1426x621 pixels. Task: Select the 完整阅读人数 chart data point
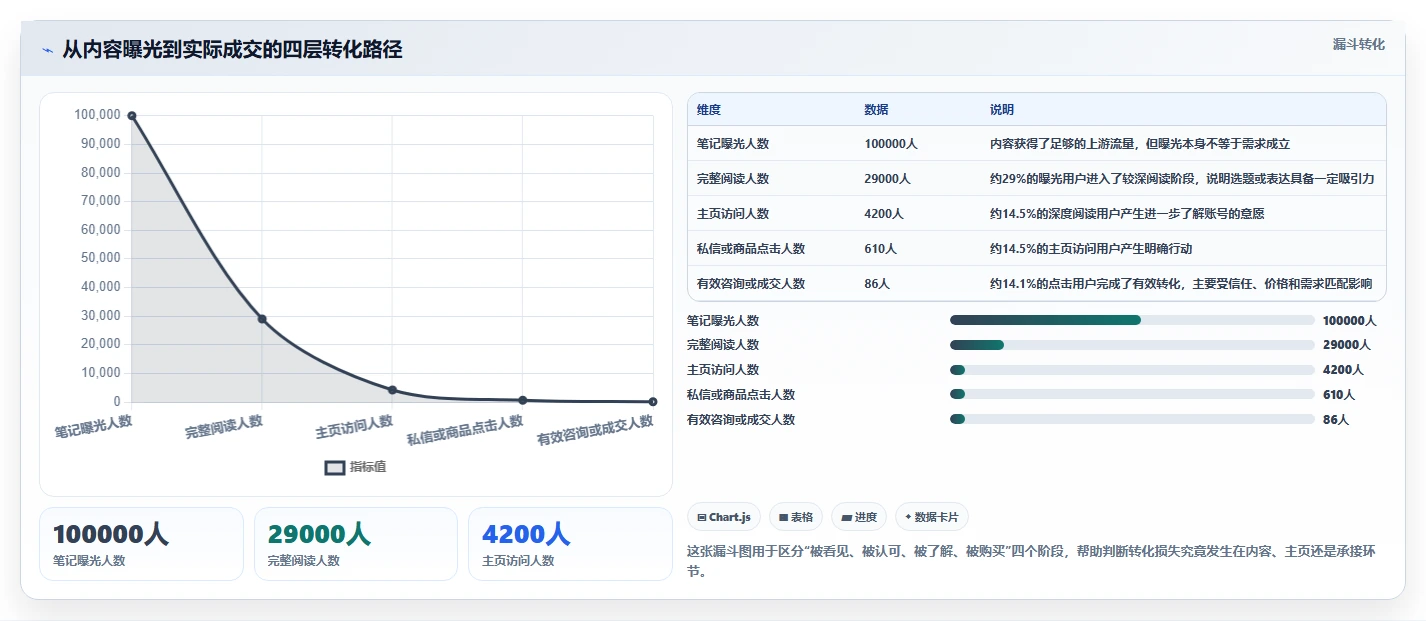point(262,319)
